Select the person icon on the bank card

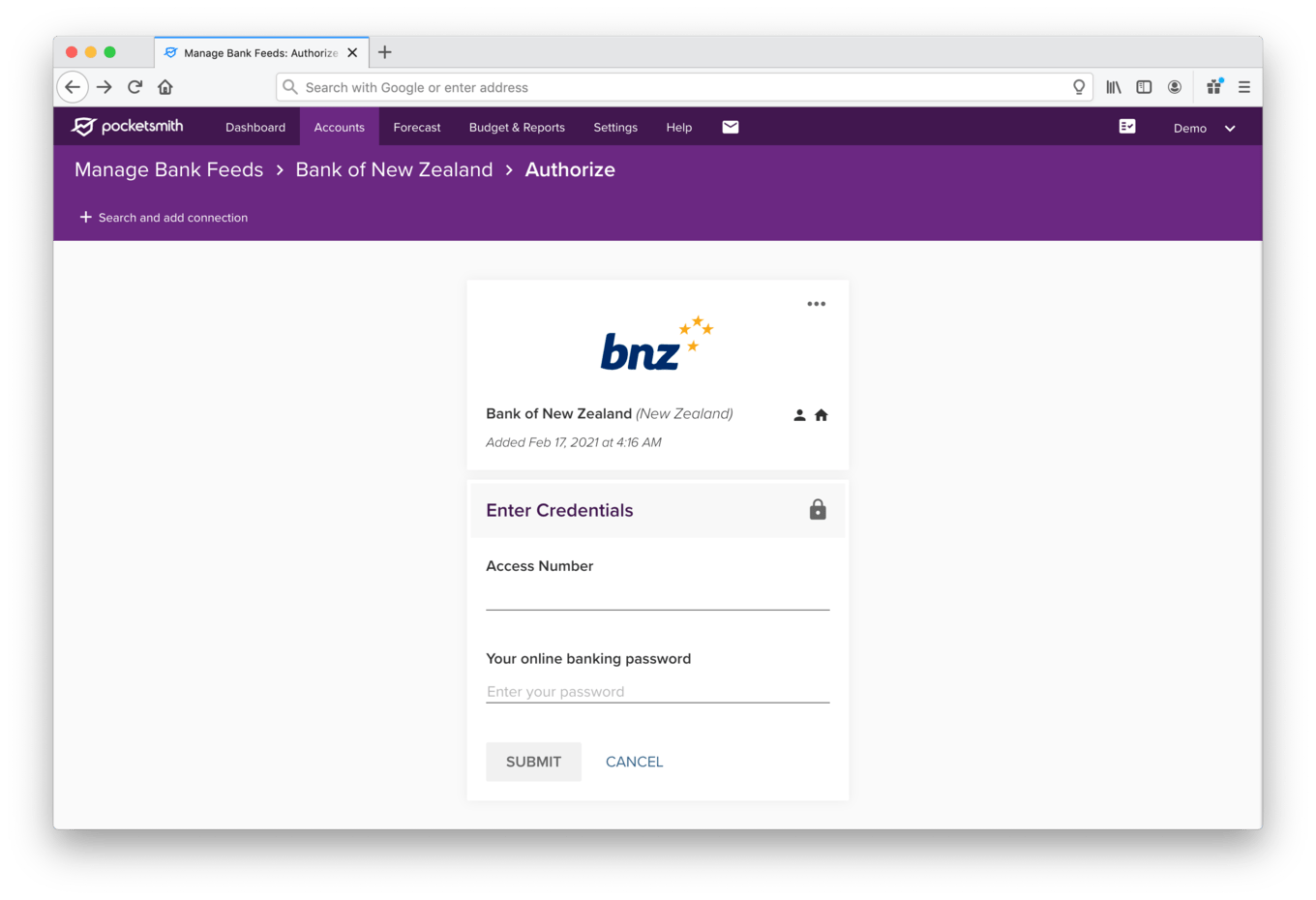click(x=799, y=414)
